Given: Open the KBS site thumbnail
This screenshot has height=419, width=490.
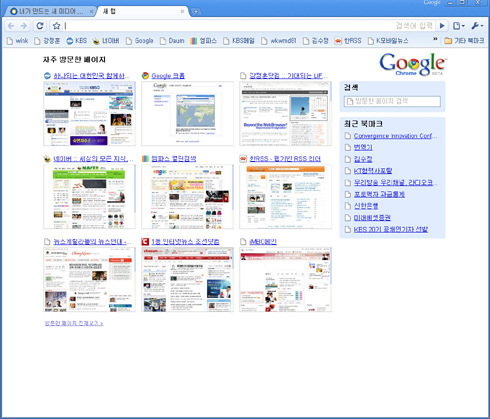Looking at the screenshot, I should pos(89,114).
